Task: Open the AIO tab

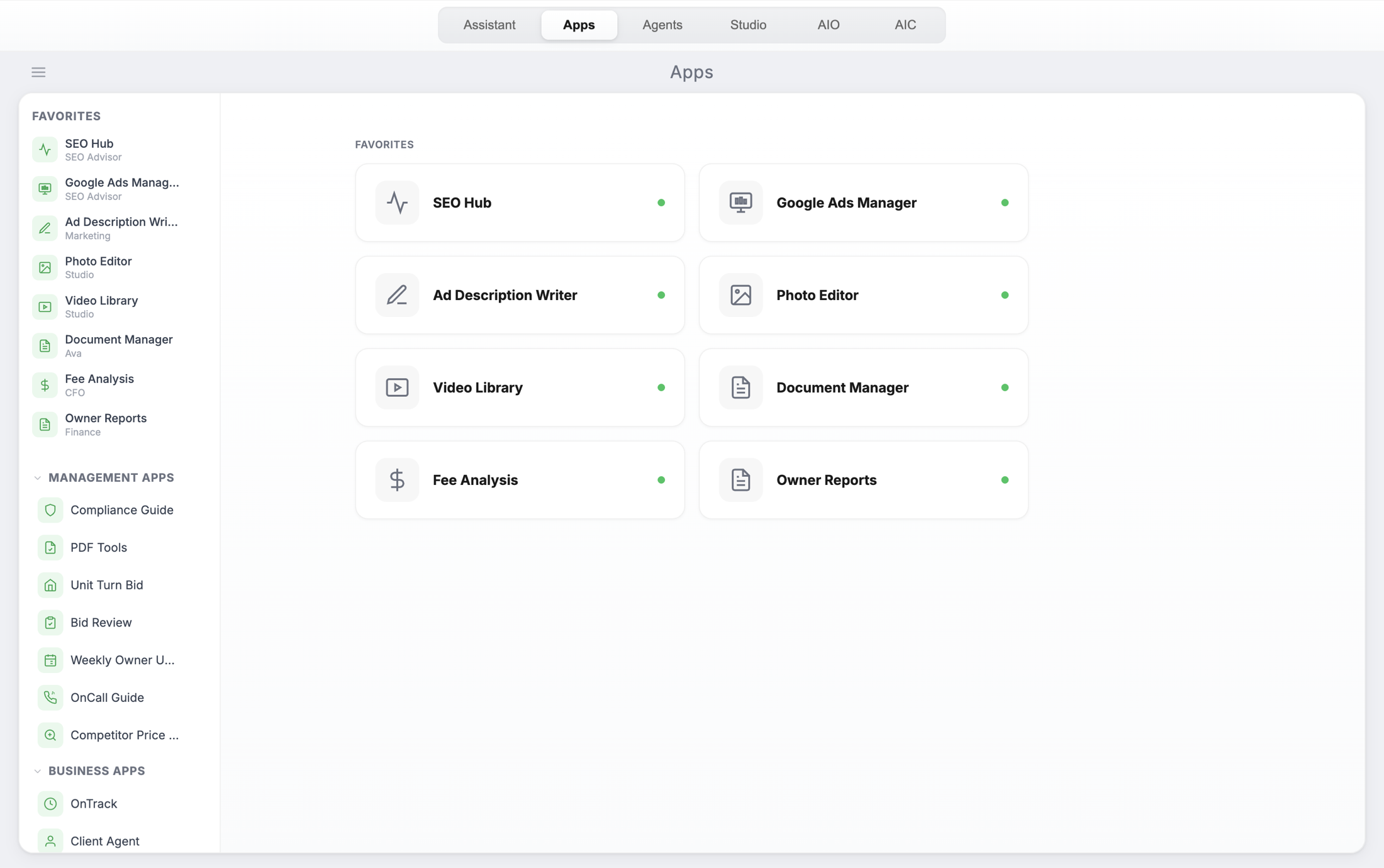Action: (829, 25)
